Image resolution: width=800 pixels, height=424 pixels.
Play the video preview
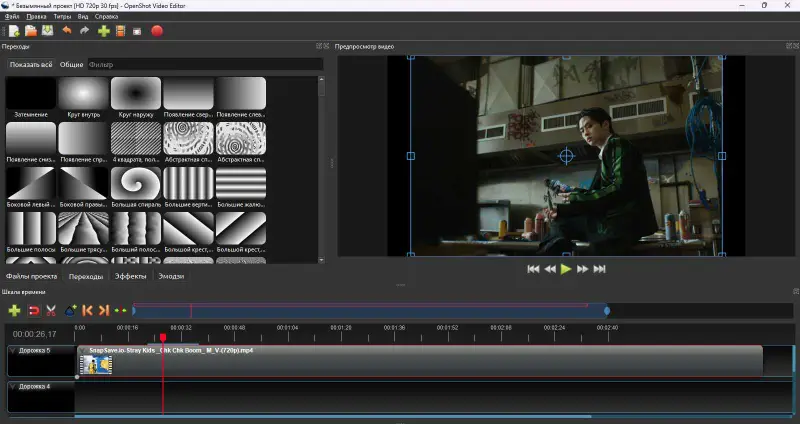pyautogui.click(x=566, y=269)
